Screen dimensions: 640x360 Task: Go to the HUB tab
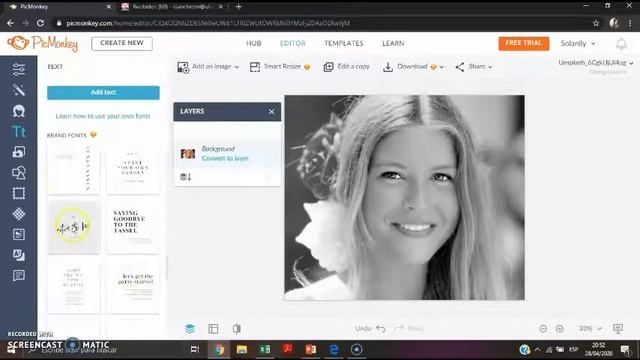coord(253,43)
